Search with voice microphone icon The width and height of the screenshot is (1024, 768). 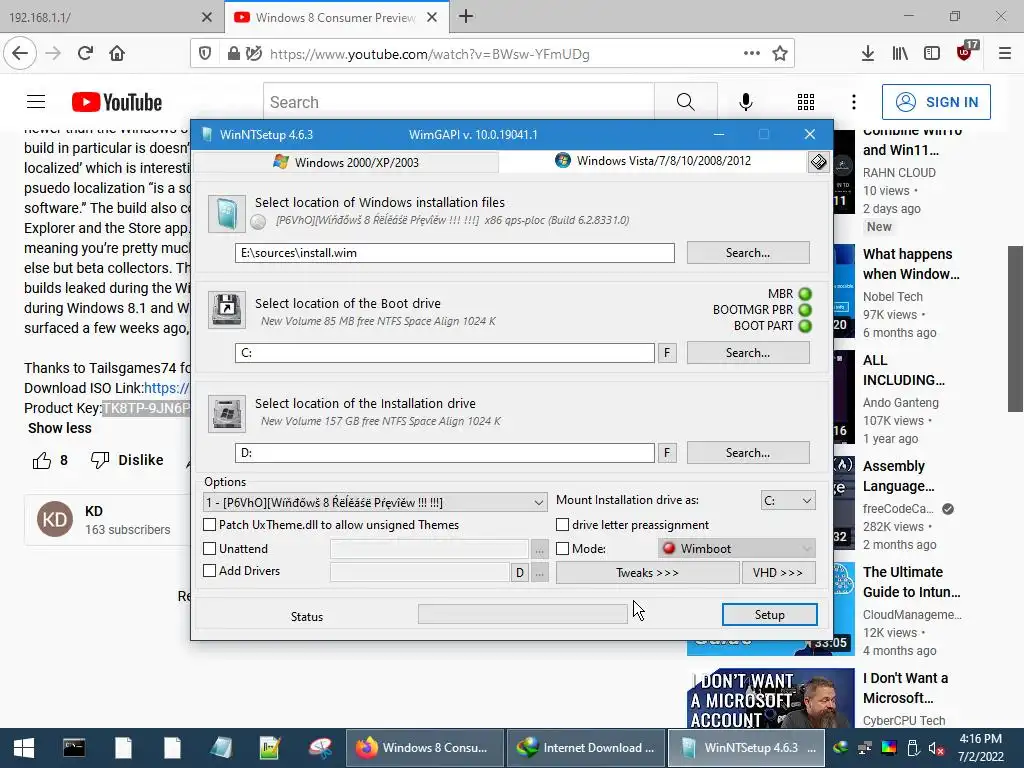tap(746, 102)
